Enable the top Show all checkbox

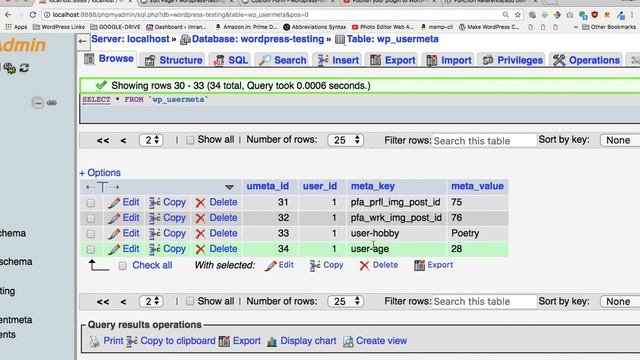(190, 140)
